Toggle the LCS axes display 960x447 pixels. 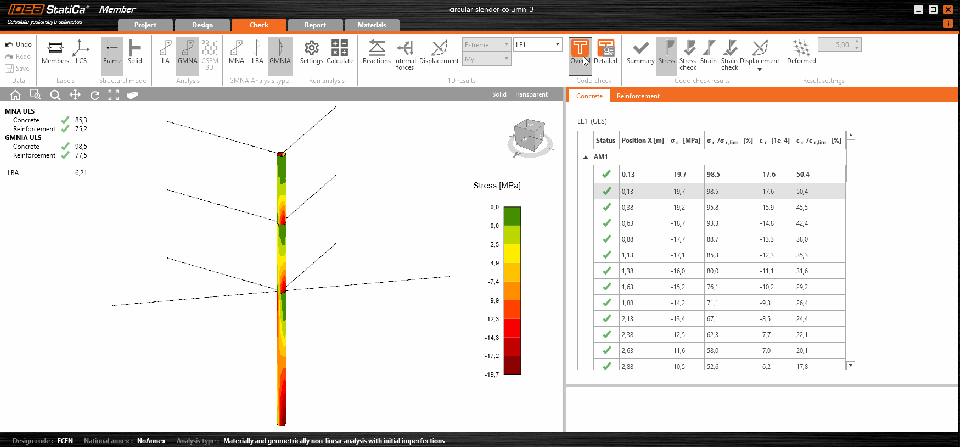pos(81,53)
